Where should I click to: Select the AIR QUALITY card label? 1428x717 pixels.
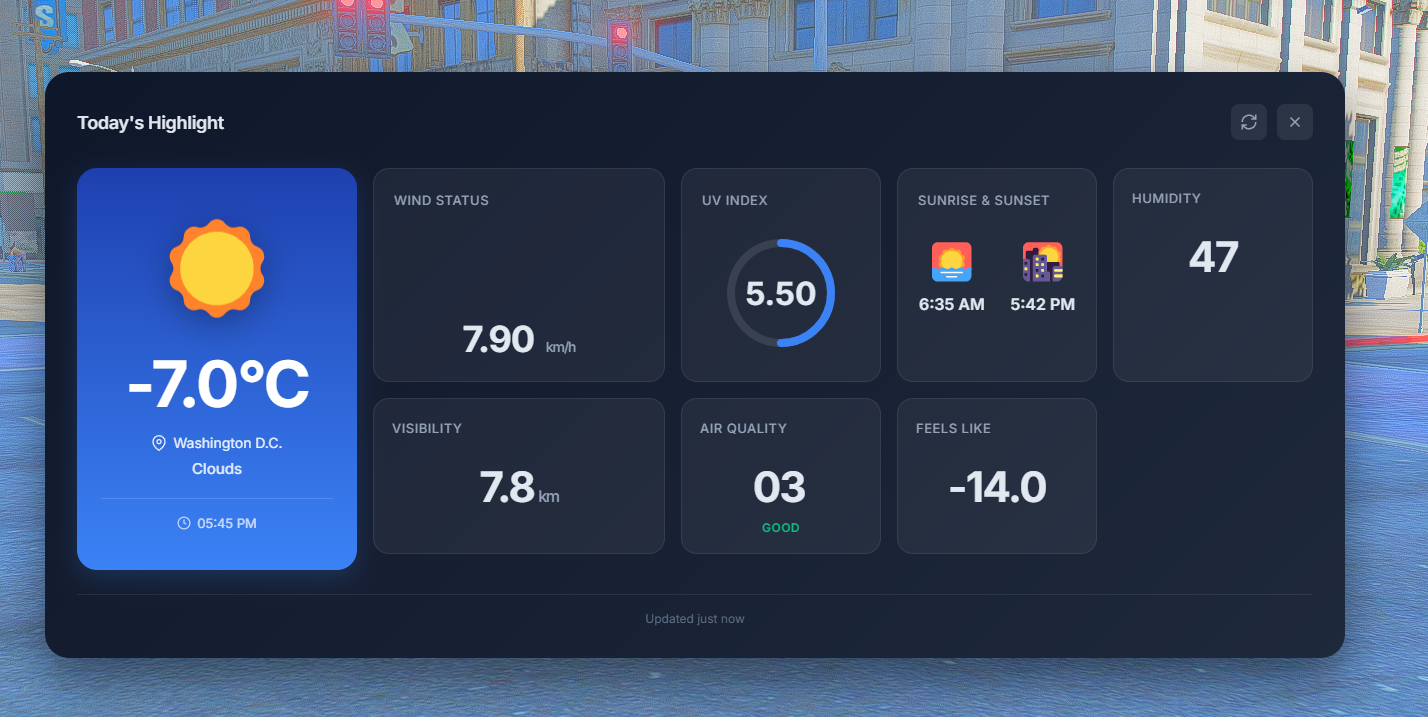click(743, 428)
